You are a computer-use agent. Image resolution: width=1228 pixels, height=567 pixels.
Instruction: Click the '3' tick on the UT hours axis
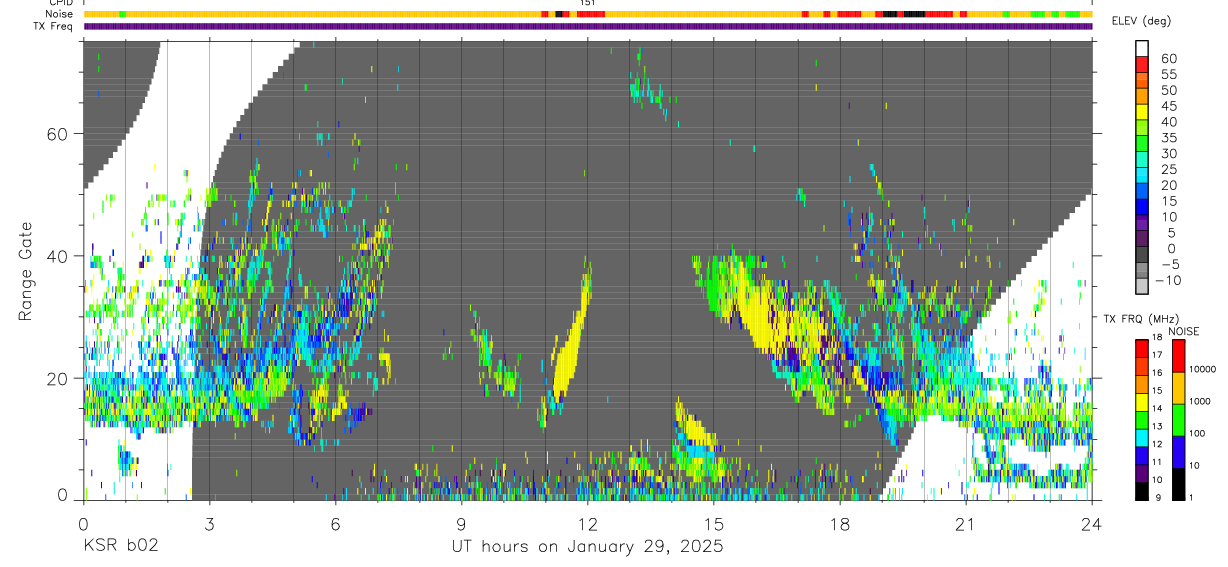208,523
